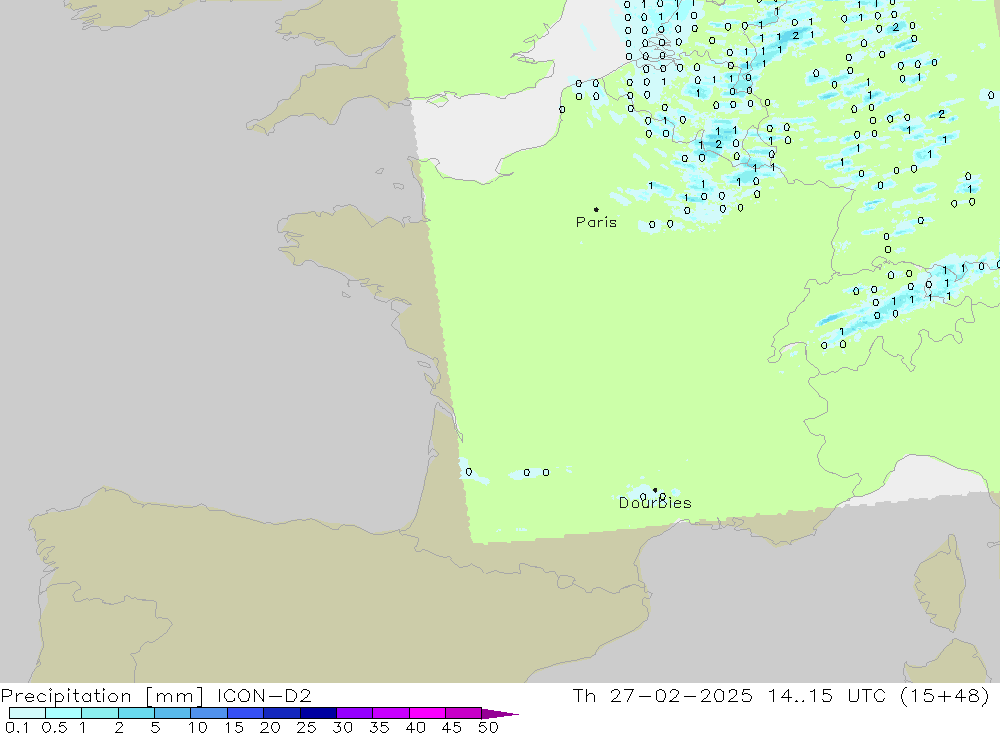Click the '45' legend value
1000x733 pixels.
(x=452, y=727)
